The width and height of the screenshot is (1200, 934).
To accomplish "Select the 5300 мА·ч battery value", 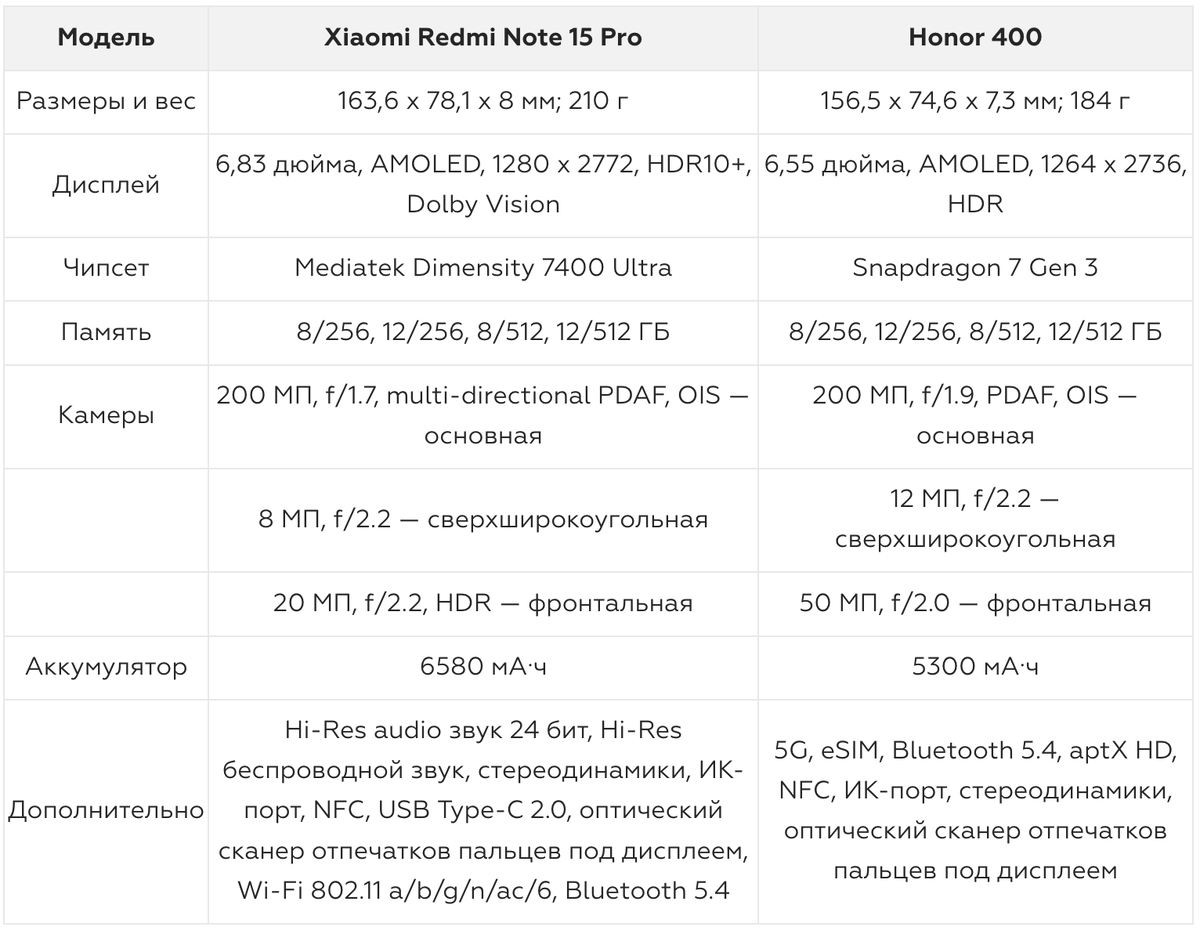I will (x=975, y=666).
